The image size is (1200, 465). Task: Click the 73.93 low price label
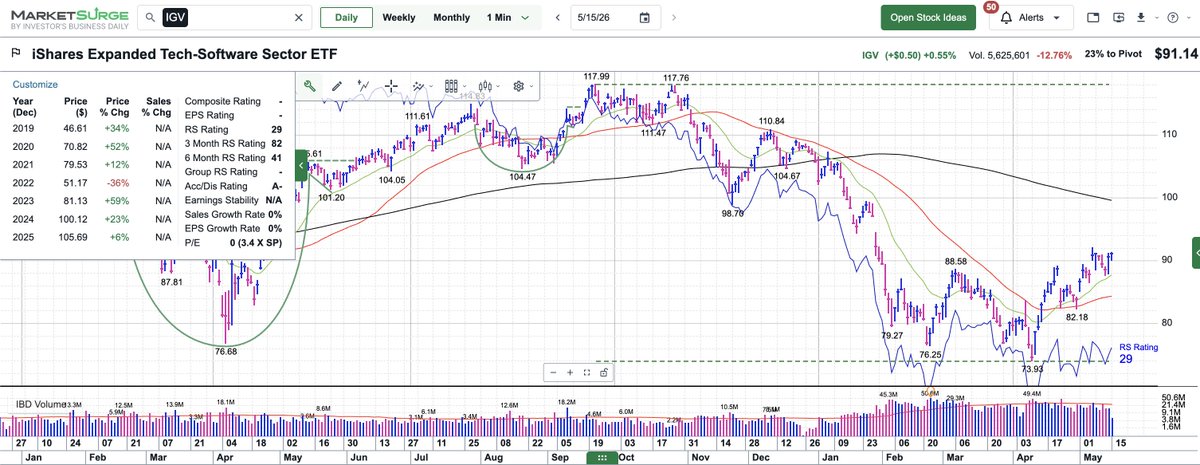pos(1033,369)
